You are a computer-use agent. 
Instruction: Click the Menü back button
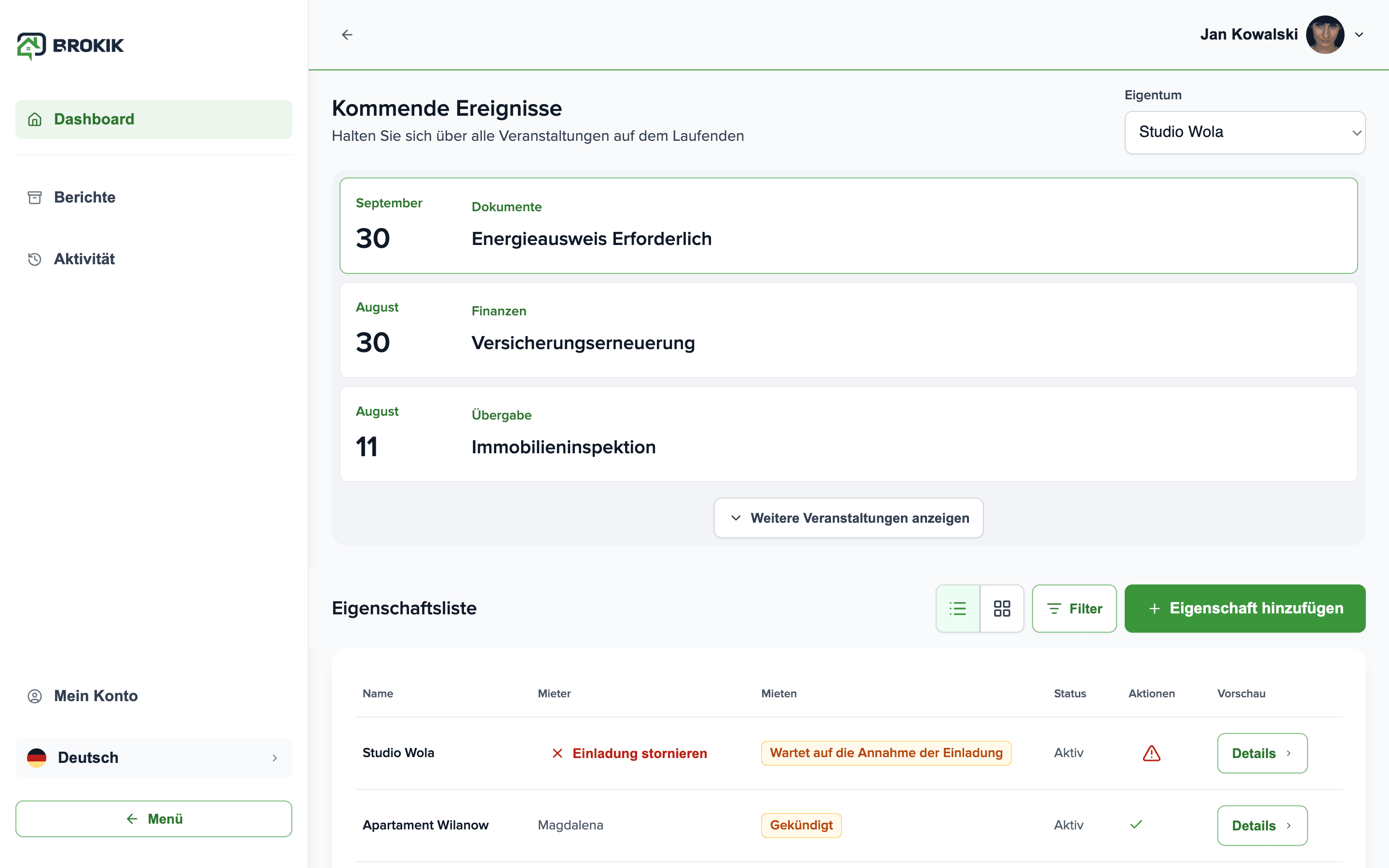click(x=154, y=819)
